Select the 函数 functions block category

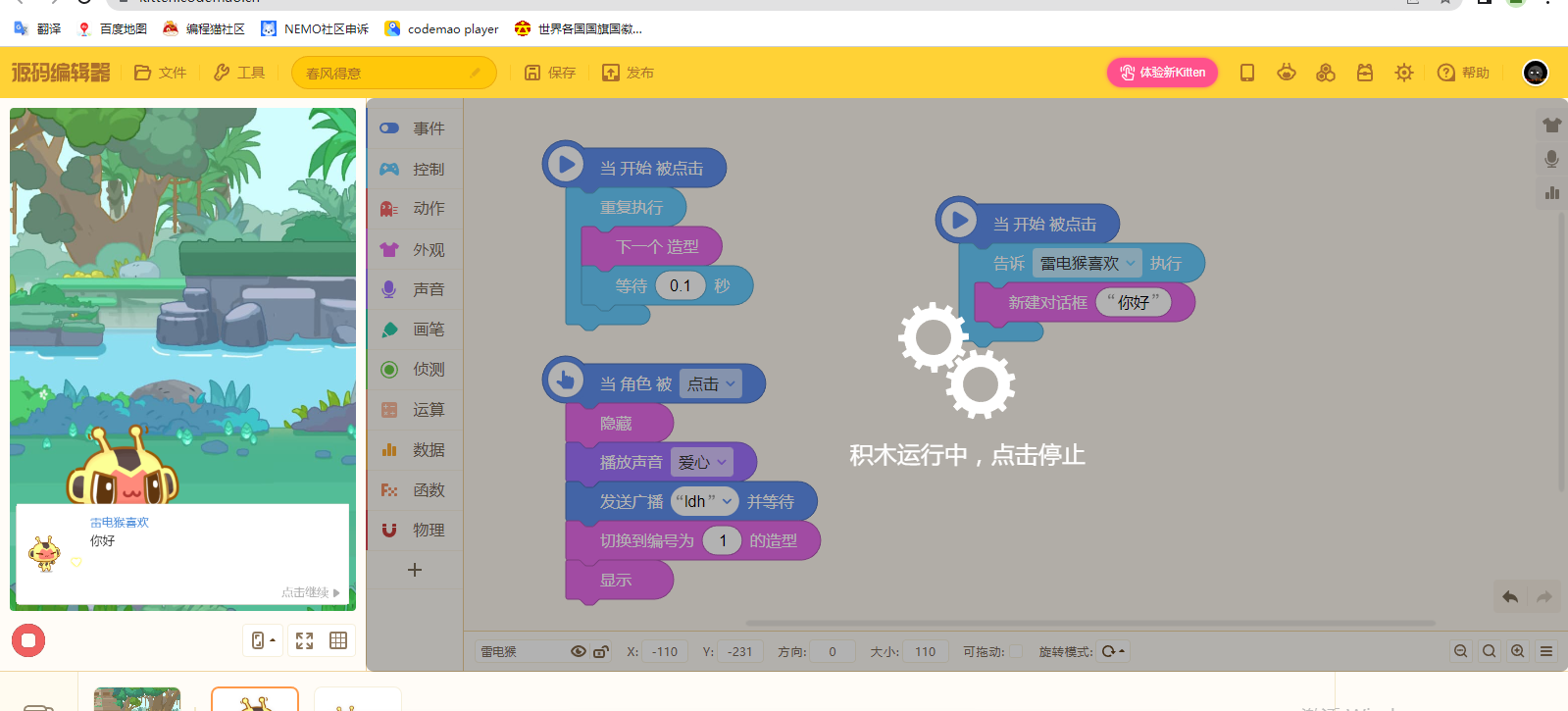pyautogui.click(x=415, y=490)
